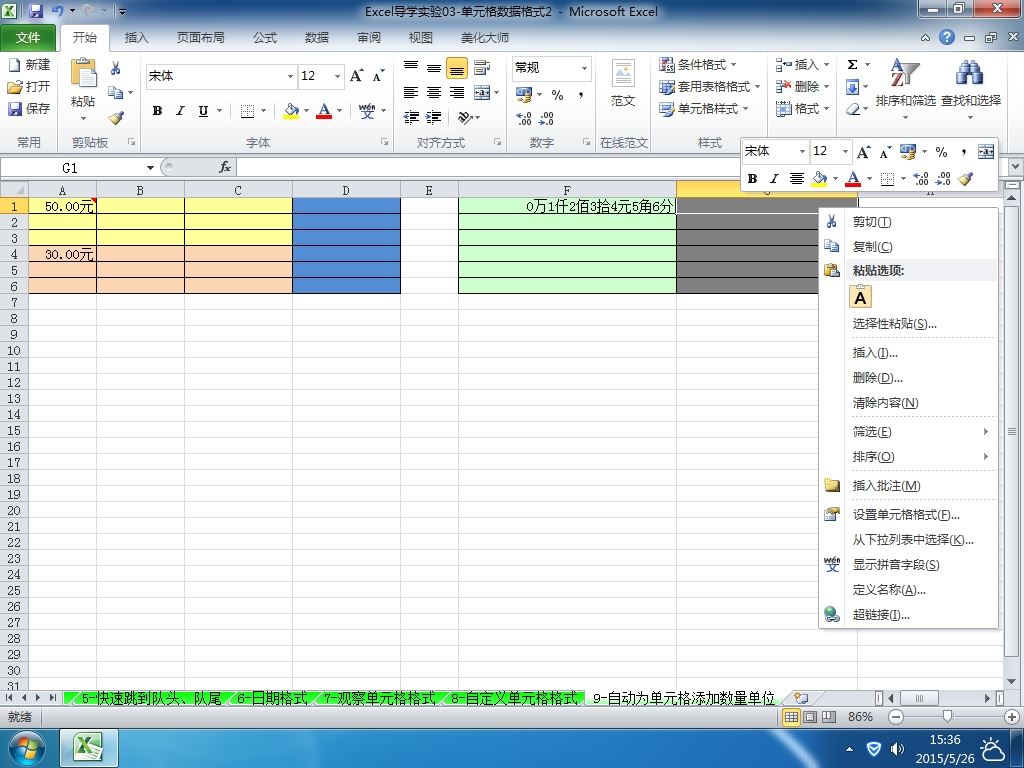Toggle Bold on the mini toolbar
Viewport: 1024px width, 768px height.
pyautogui.click(x=752, y=178)
